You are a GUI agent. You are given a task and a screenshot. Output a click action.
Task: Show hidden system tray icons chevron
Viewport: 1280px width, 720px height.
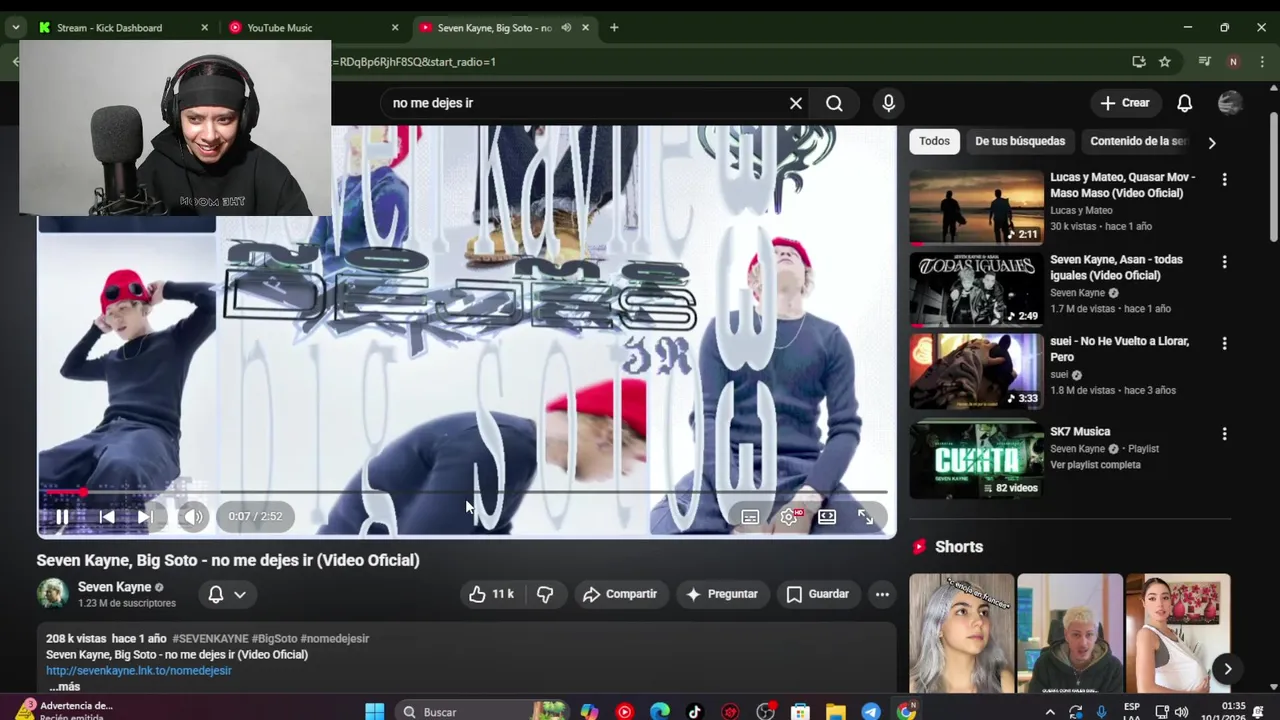pyautogui.click(x=1049, y=712)
